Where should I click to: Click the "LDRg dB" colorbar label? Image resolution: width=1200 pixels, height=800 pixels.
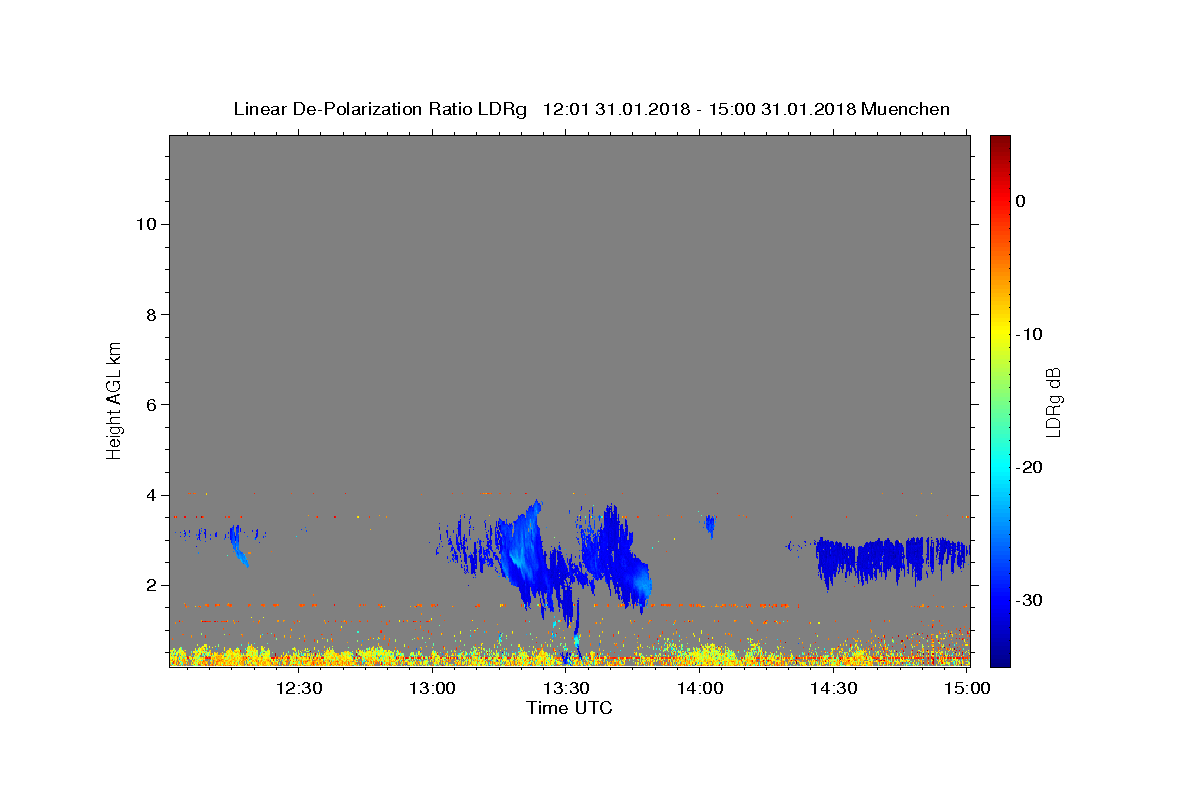[x=1053, y=401]
